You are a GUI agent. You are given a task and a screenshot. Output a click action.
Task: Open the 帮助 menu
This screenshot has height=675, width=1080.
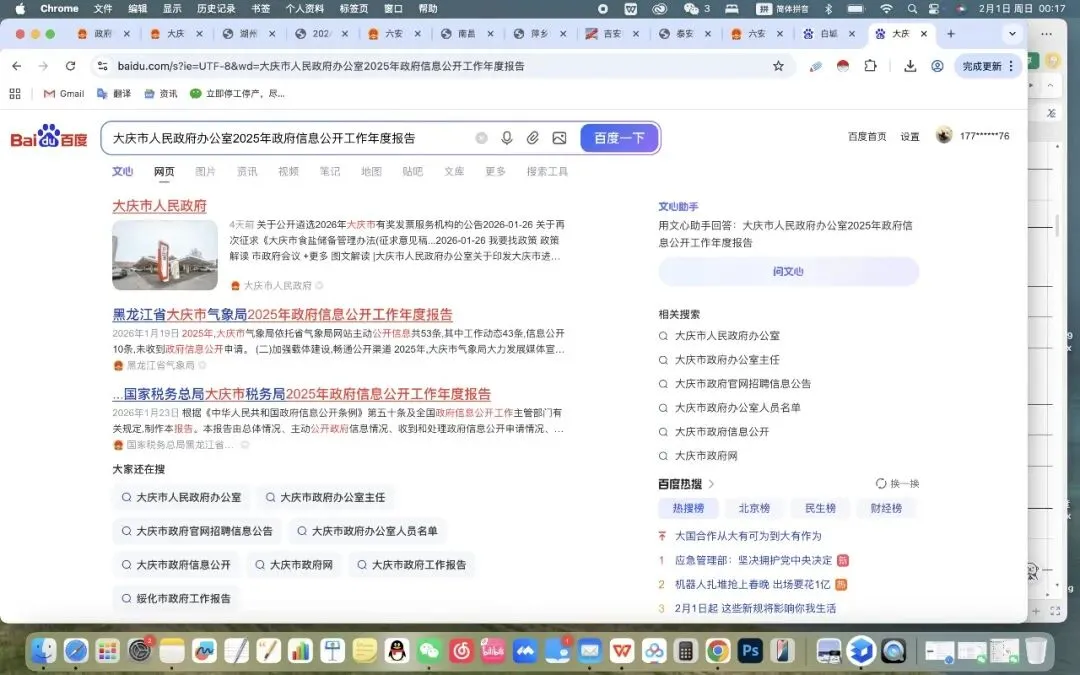point(428,9)
